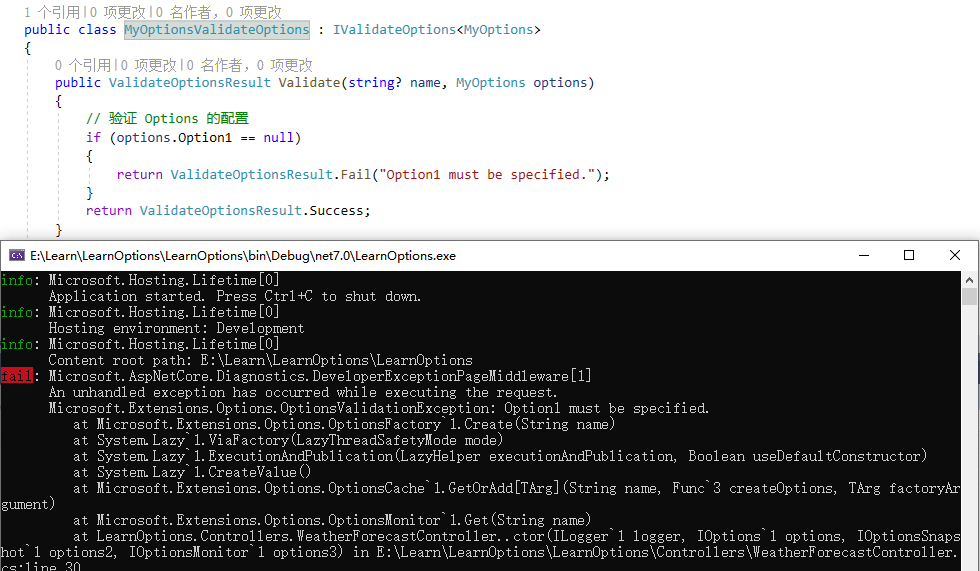Click the ValidateOptionsResult return type
This screenshot has width=980, height=571.
pyautogui.click(x=189, y=82)
